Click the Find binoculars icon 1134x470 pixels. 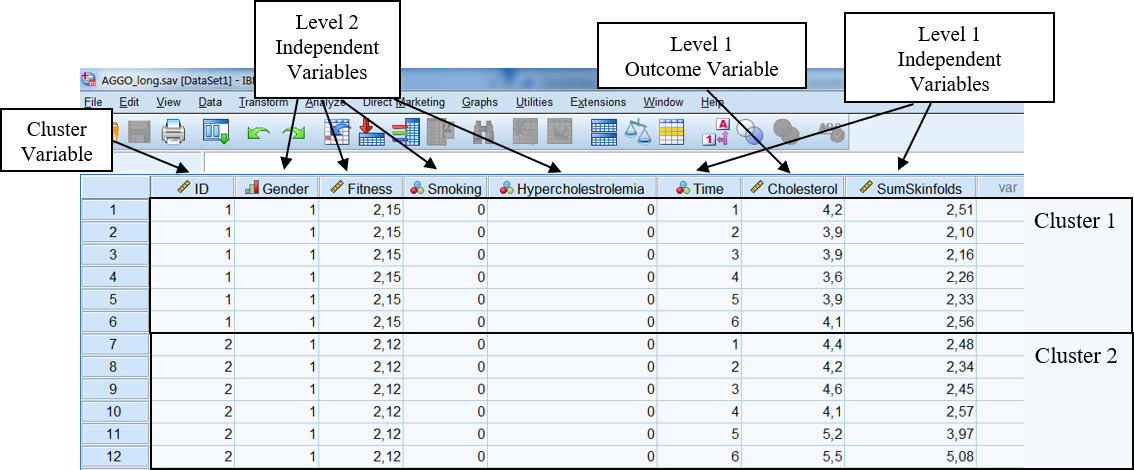point(484,132)
